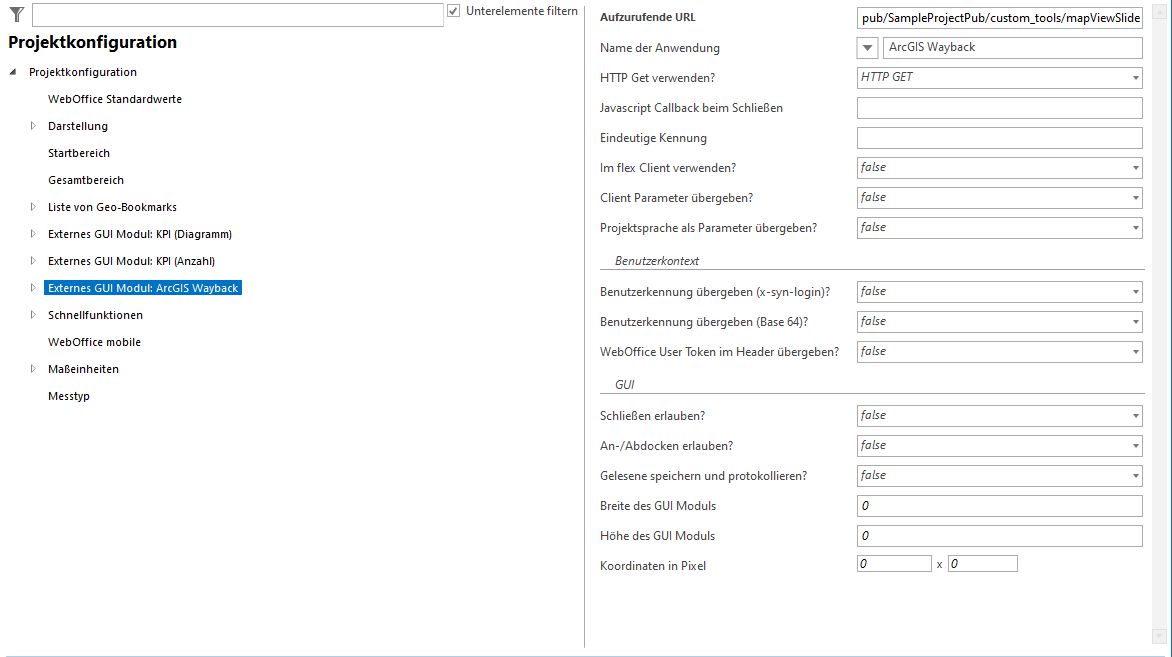
Task: Open the HTTP Get verwenden dropdown
Action: tap(1135, 77)
